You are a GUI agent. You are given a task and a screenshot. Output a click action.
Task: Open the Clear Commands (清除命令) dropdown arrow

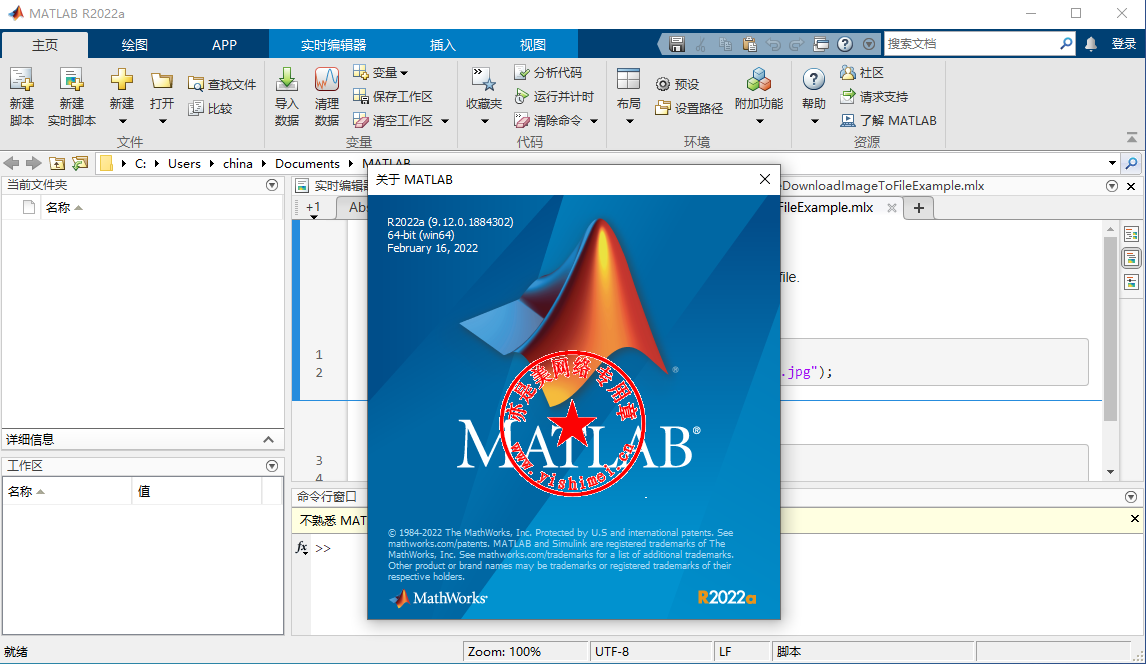[x=593, y=121]
